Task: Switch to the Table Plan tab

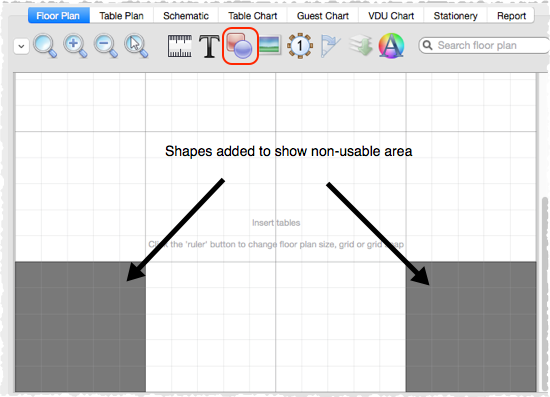Action: click(x=121, y=16)
